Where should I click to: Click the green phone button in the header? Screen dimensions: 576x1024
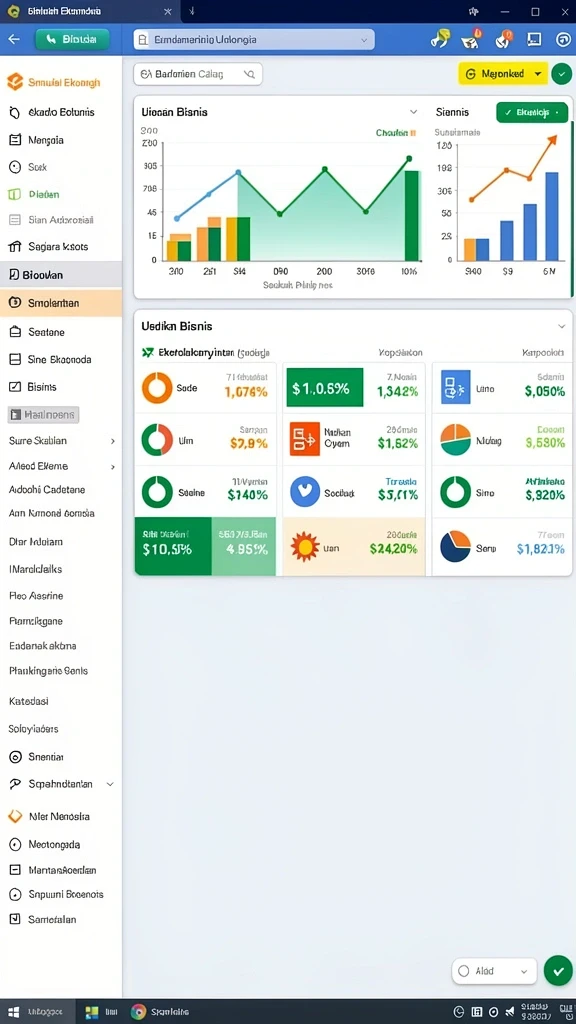72,39
